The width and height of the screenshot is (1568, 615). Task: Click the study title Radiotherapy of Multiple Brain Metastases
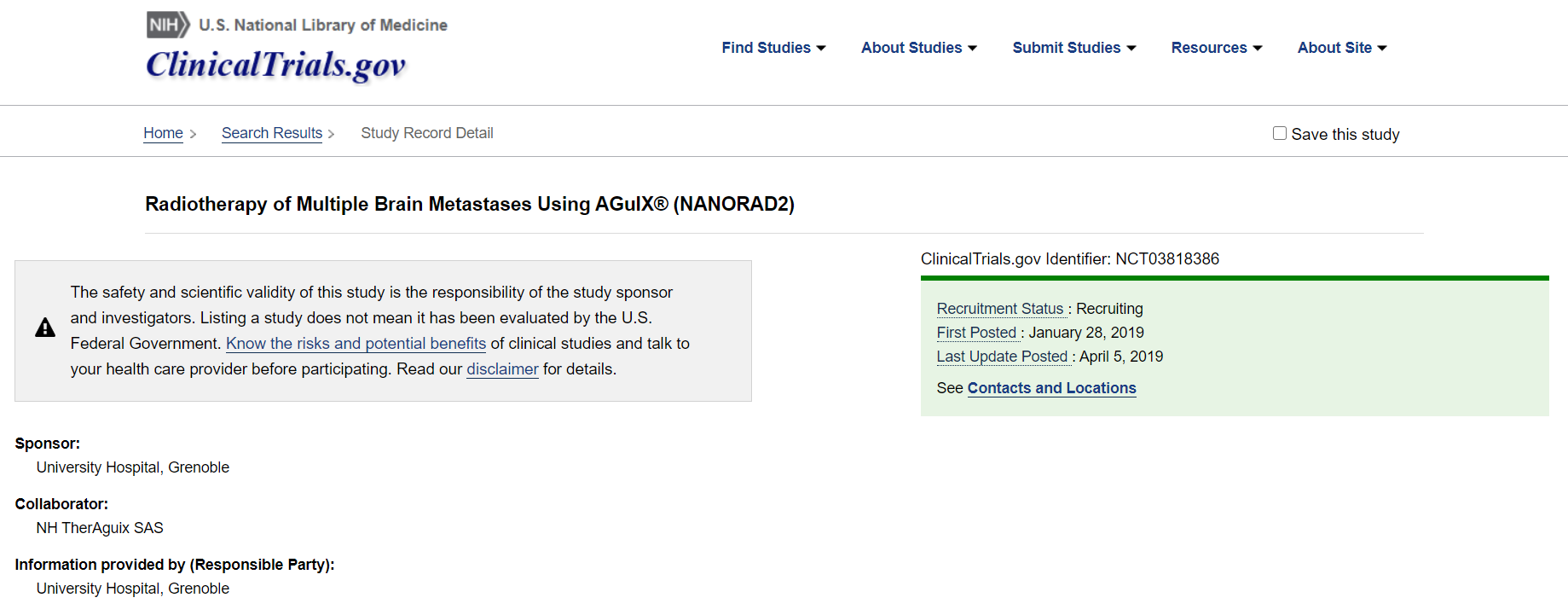[470, 204]
